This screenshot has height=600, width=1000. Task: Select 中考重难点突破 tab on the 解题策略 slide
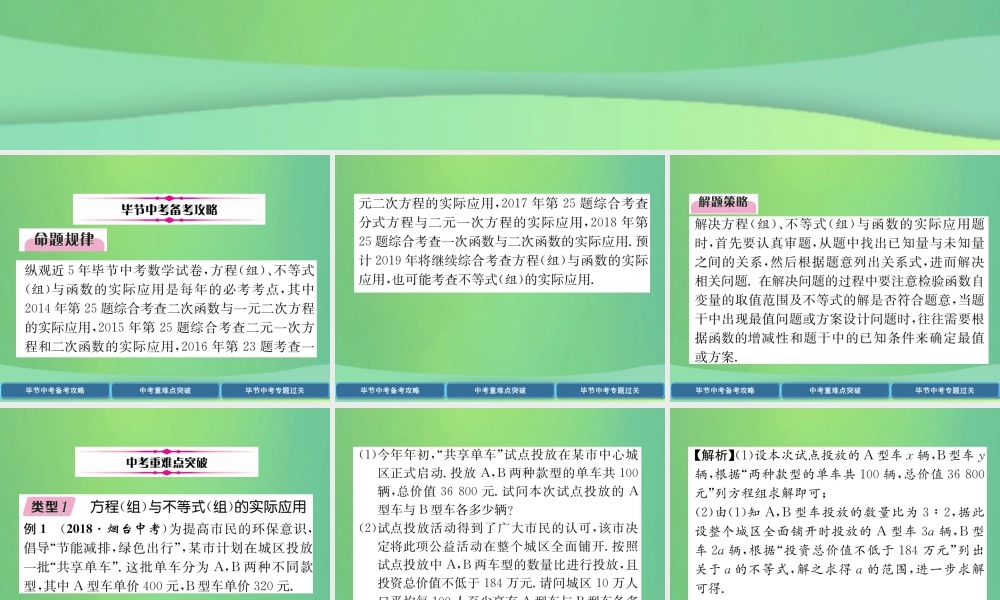(x=835, y=390)
